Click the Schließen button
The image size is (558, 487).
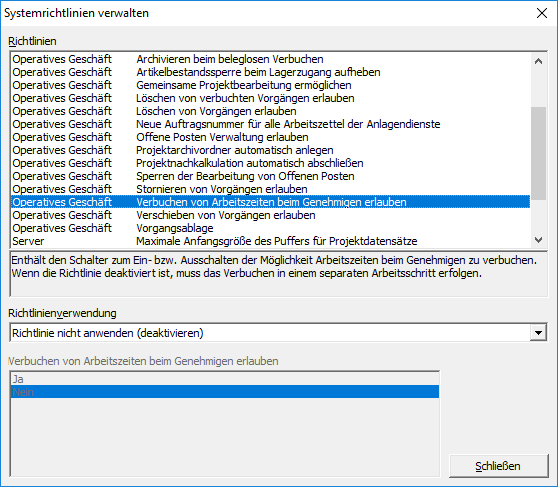click(x=498, y=466)
